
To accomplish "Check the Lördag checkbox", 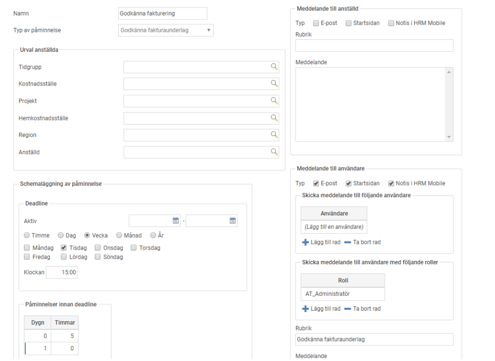I will (64, 257).
